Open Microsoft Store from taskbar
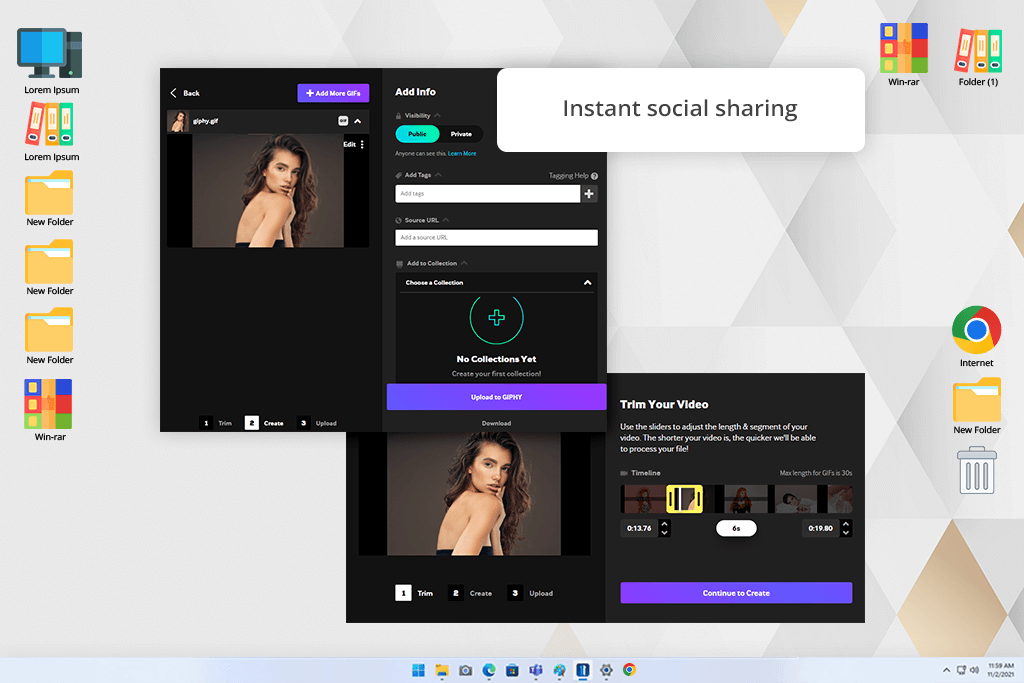1024x683 pixels. click(x=513, y=670)
